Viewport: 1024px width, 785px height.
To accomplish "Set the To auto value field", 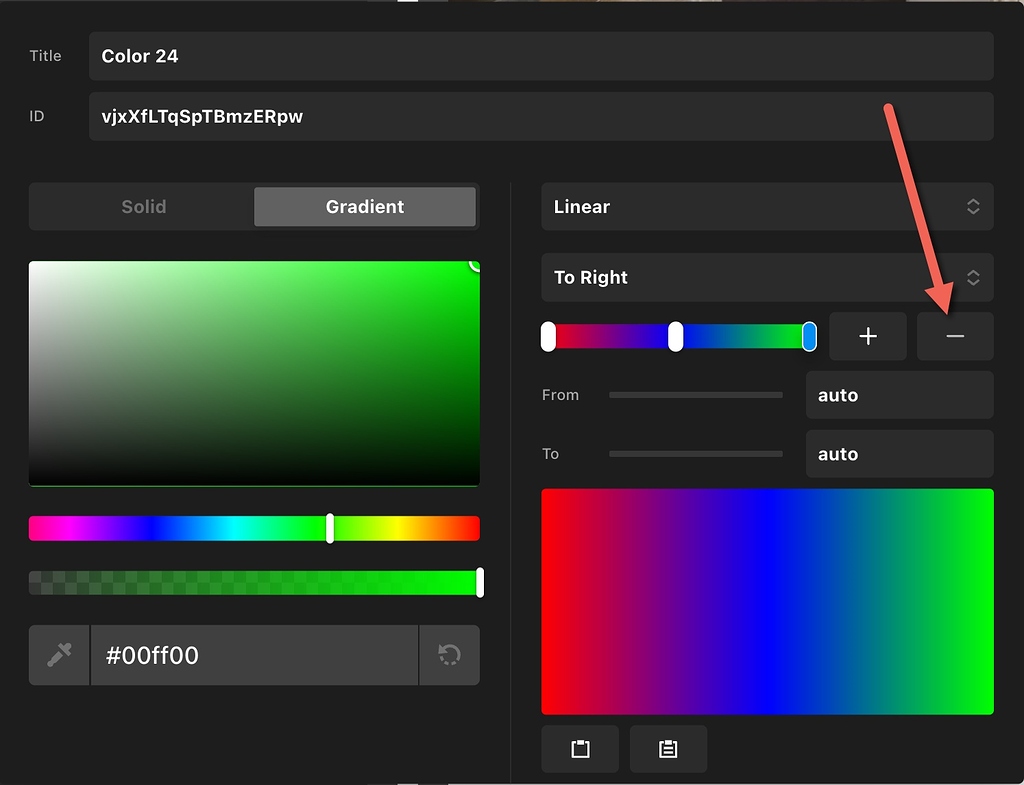I will click(x=897, y=453).
